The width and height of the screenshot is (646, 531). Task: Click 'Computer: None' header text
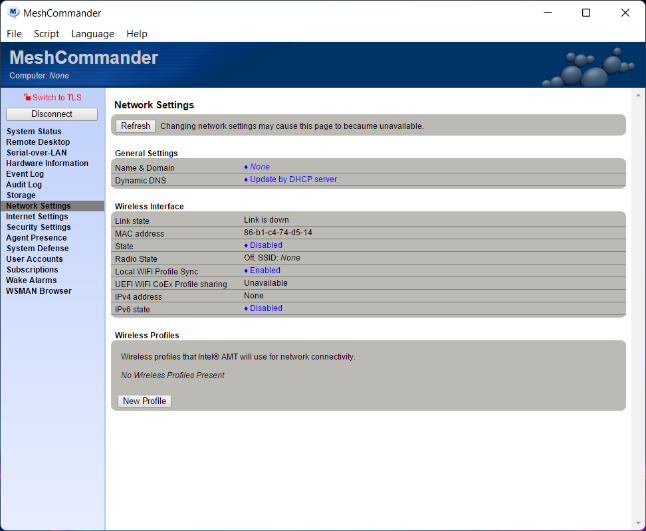(40, 76)
